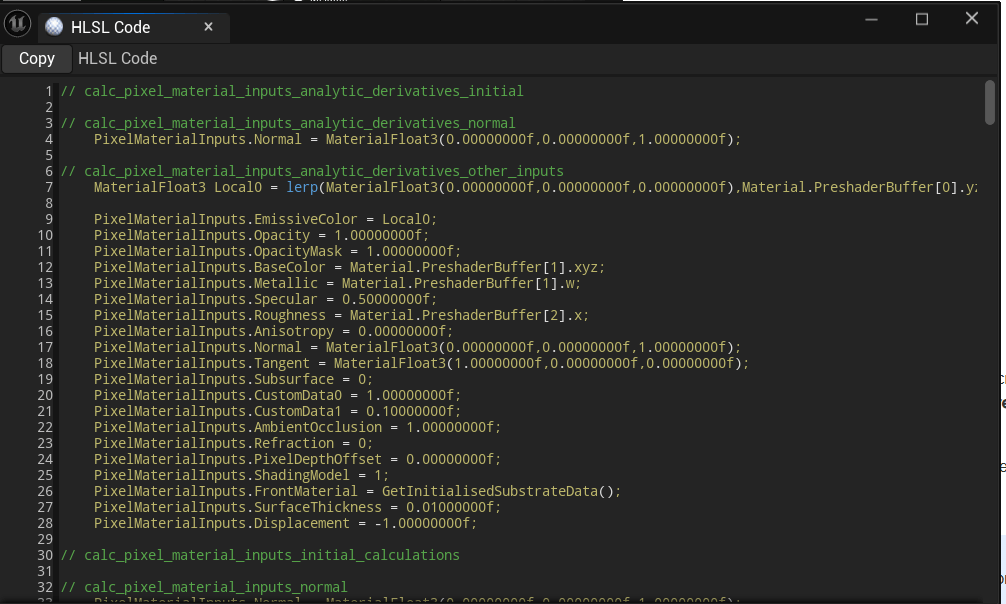Image resolution: width=1006 pixels, height=604 pixels.
Task: Click the PixelMaterialInputs.BaseColor assignment line
Action: point(349,267)
